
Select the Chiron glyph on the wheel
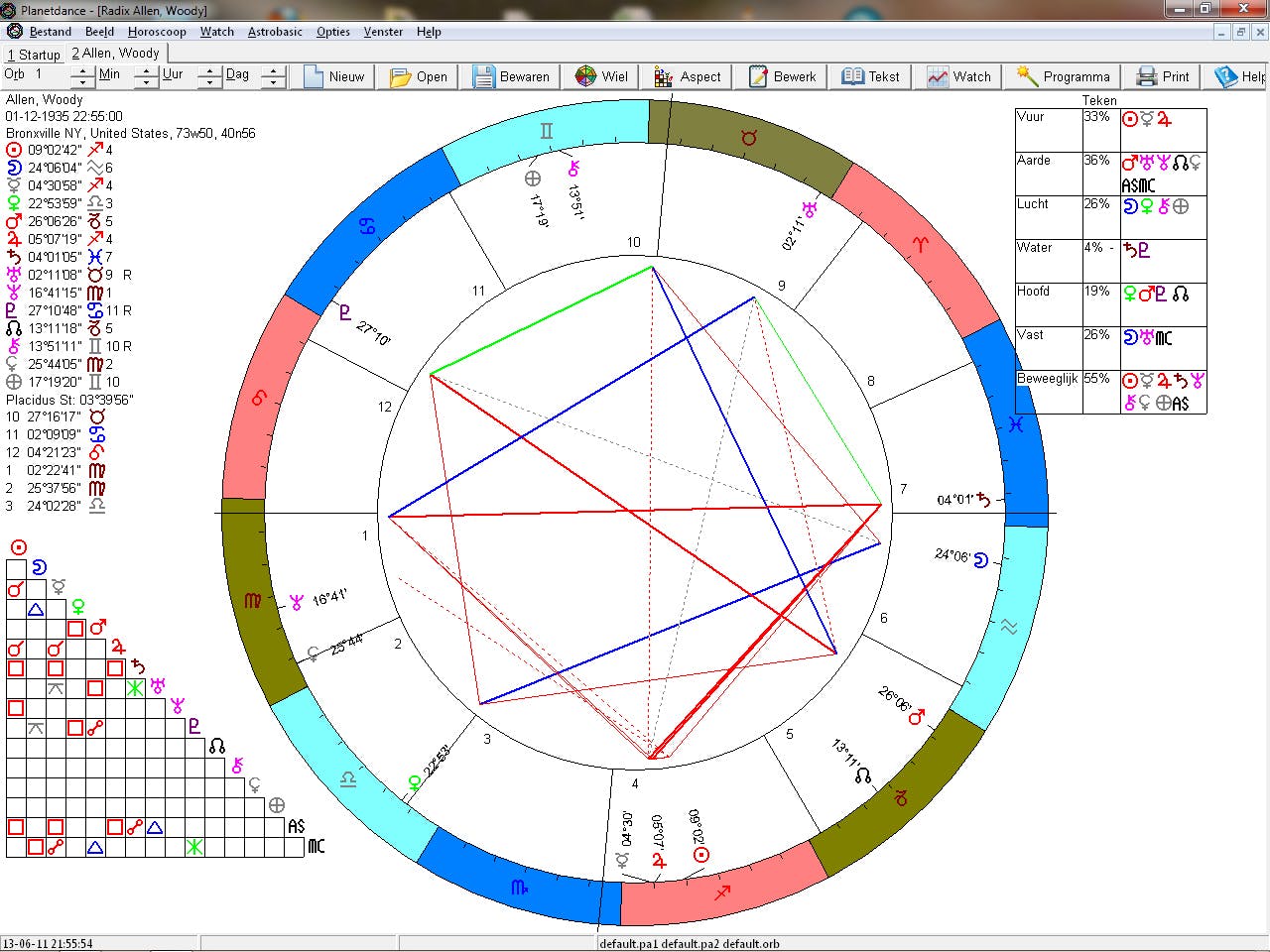coord(572,168)
